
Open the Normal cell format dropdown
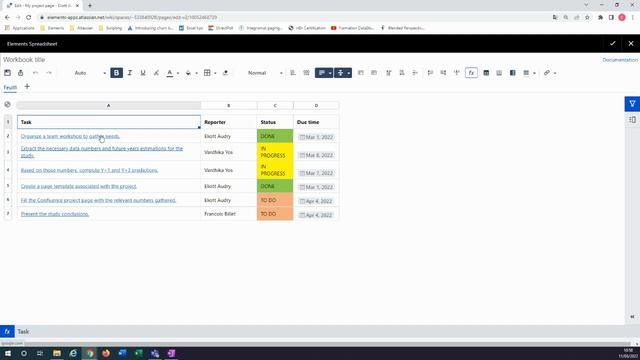pos(264,73)
